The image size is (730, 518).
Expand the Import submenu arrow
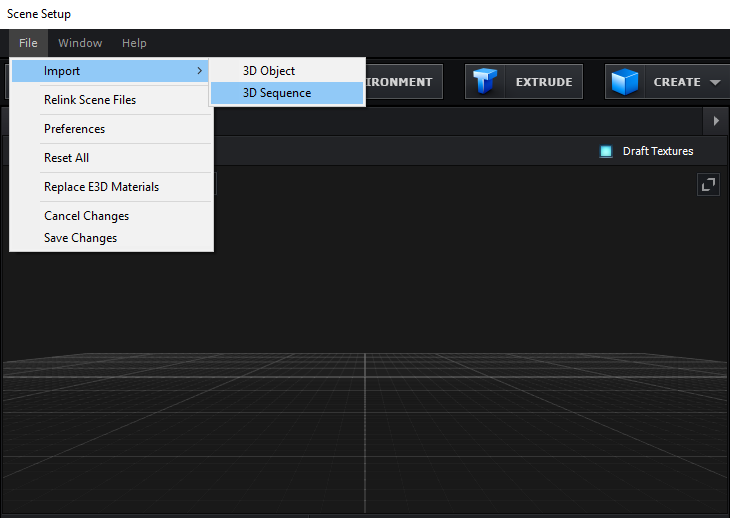(x=200, y=71)
